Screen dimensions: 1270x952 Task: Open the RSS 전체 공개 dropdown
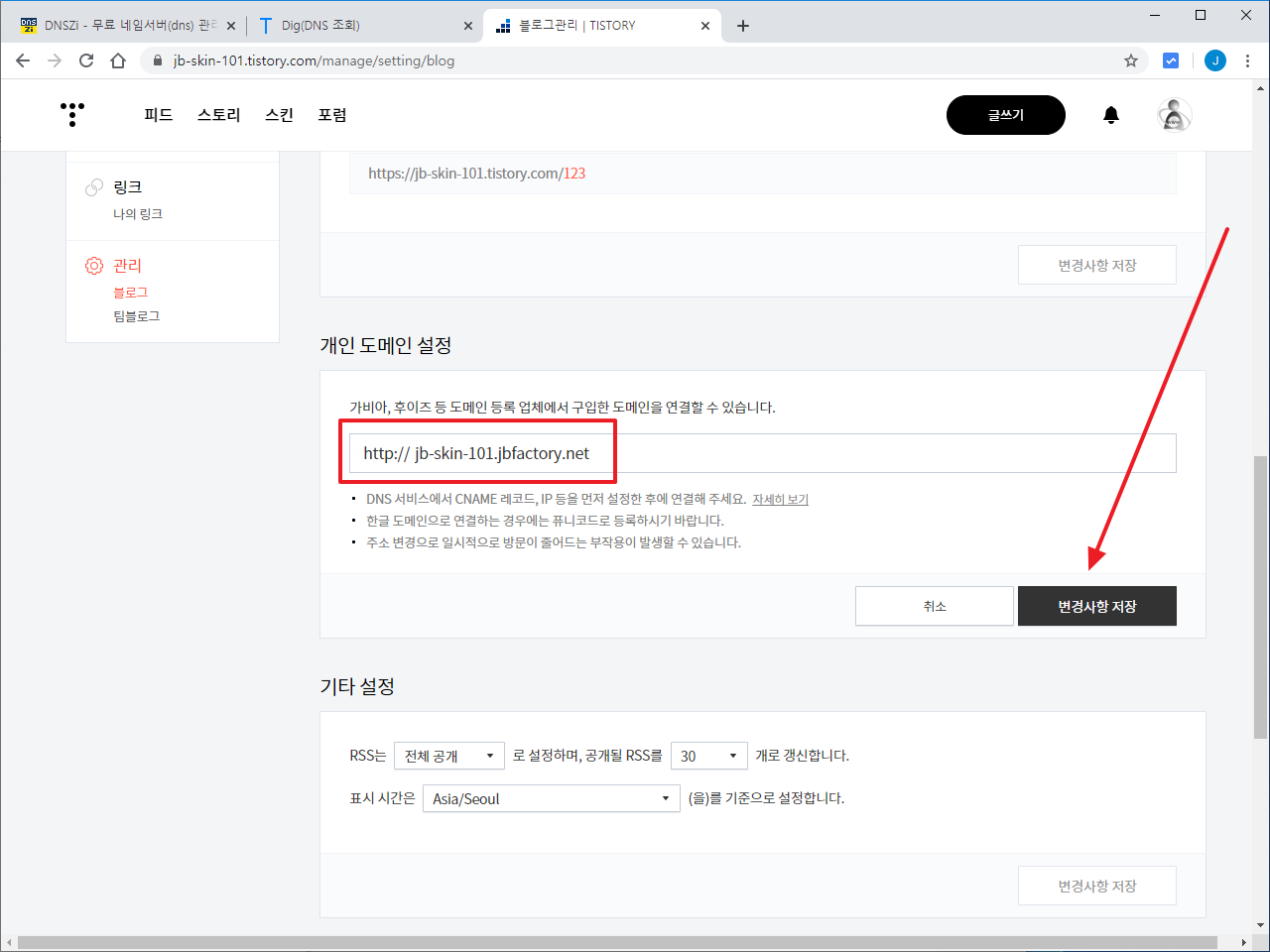(x=449, y=756)
